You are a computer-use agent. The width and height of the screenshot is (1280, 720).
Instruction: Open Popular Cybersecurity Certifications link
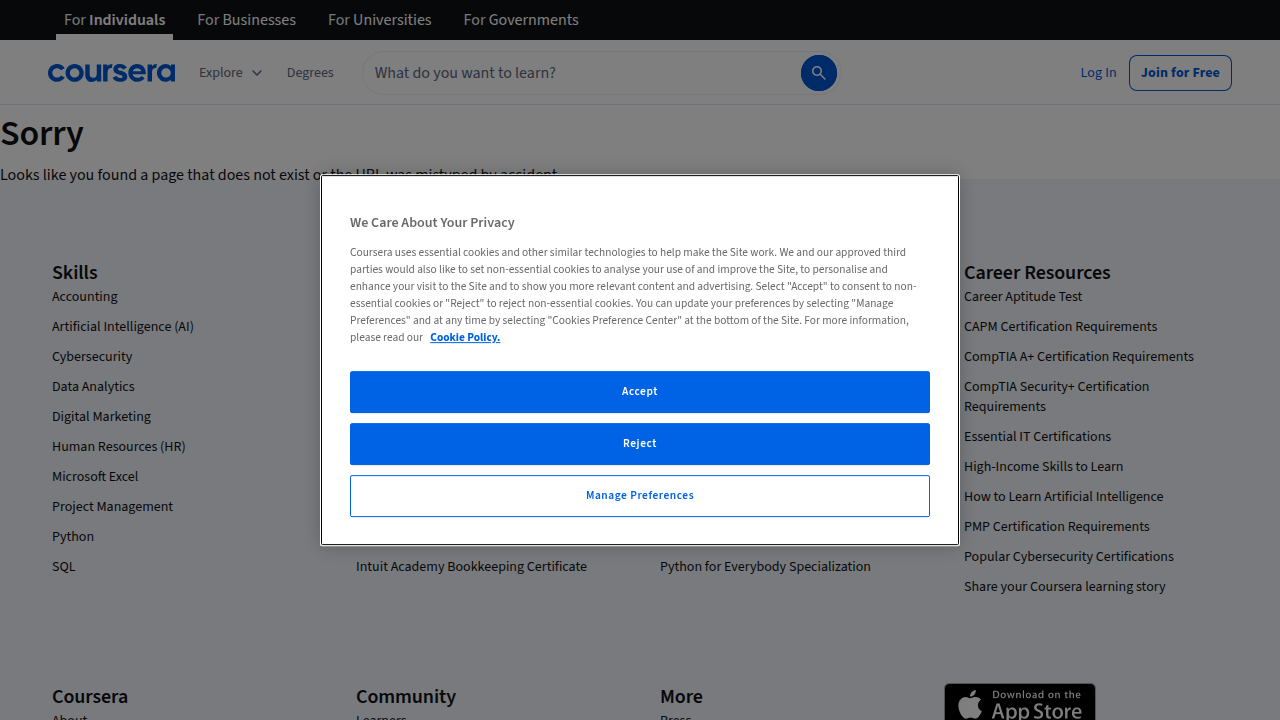(x=1069, y=557)
